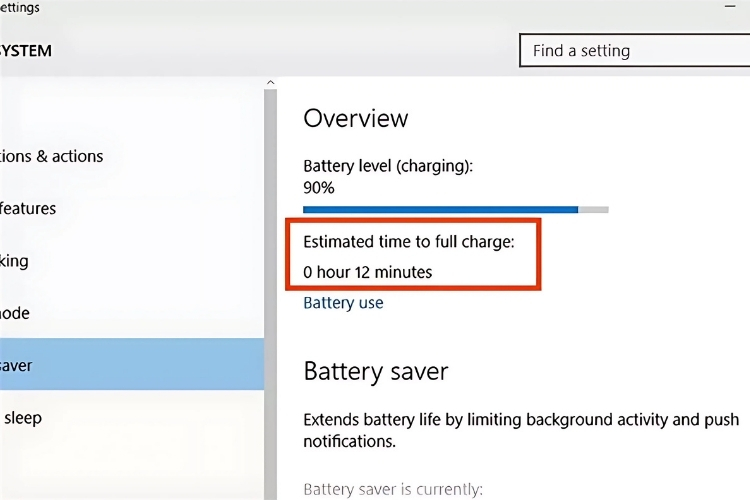750x500 pixels.
Task: Click the Find a setting search box
Action: click(632, 50)
